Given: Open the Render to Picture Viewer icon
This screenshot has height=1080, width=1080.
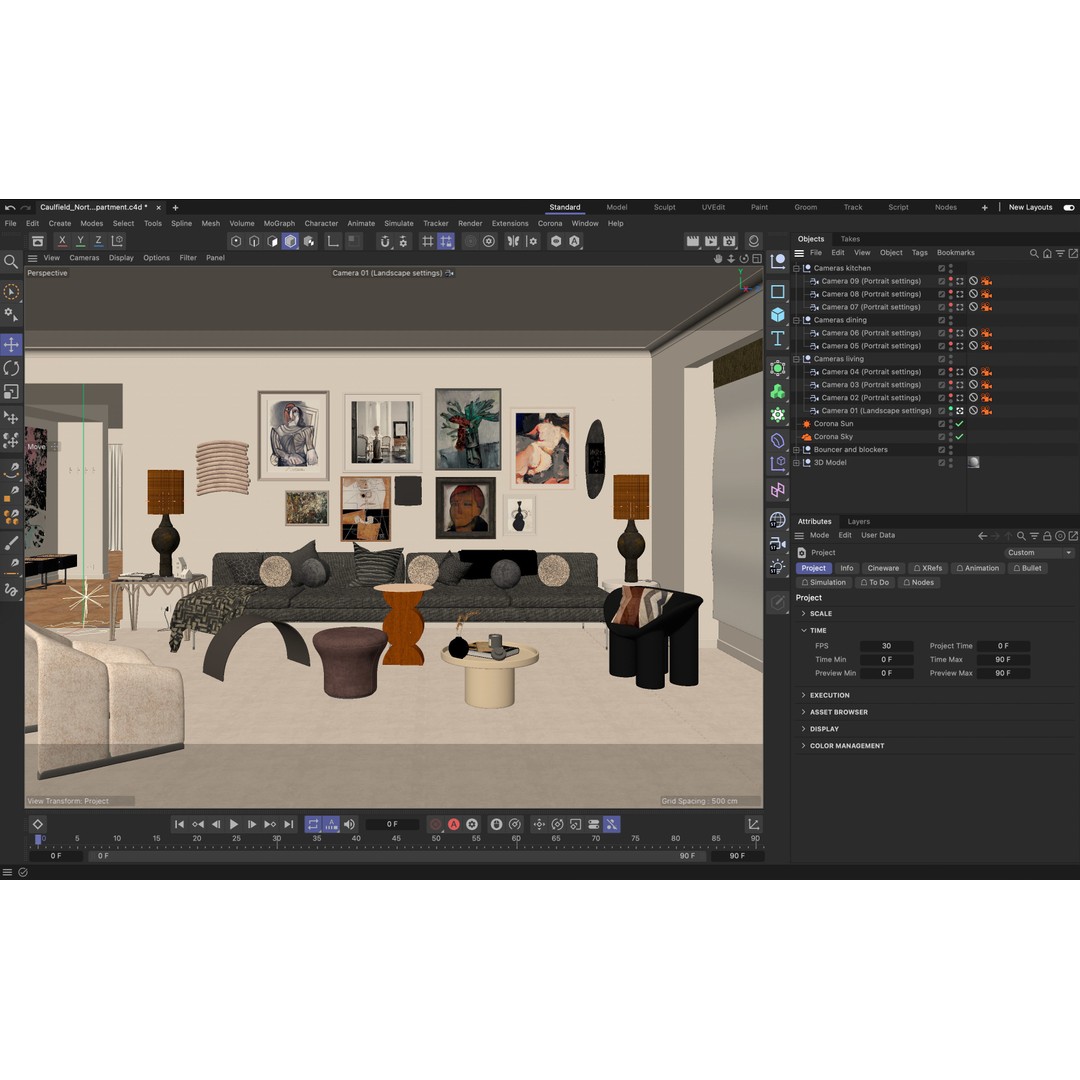Looking at the screenshot, I should click(x=711, y=241).
